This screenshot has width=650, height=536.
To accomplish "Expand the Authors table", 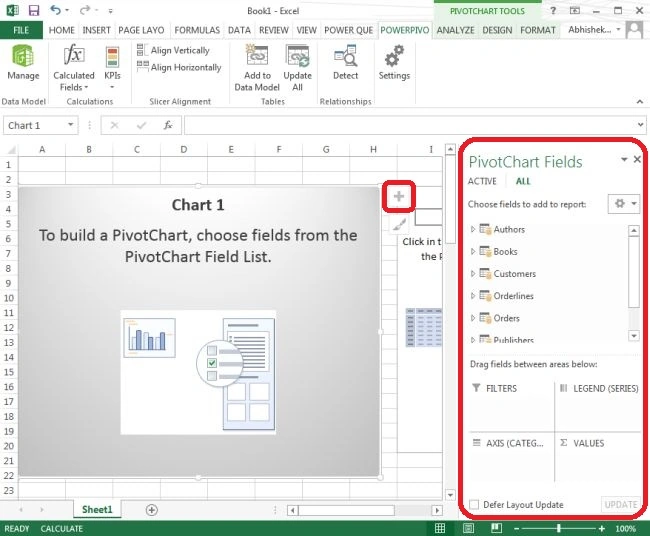I will pyautogui.click(x=473, y=229).
